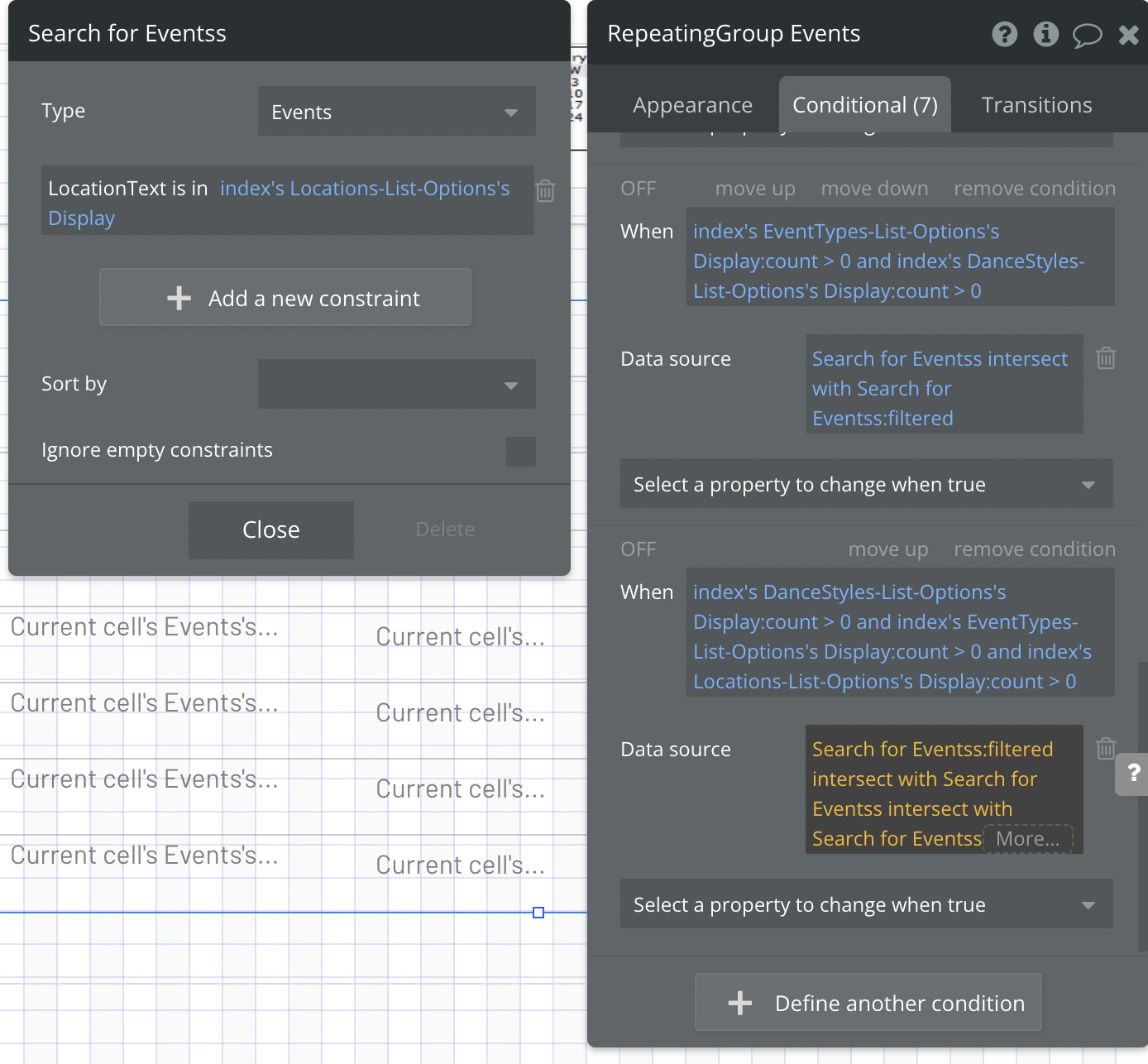This screenshot has height=1064, width=1148.
Task: Toggle the second condition's OFF switch
Action: pyautogui.click(x=639, y=549)
